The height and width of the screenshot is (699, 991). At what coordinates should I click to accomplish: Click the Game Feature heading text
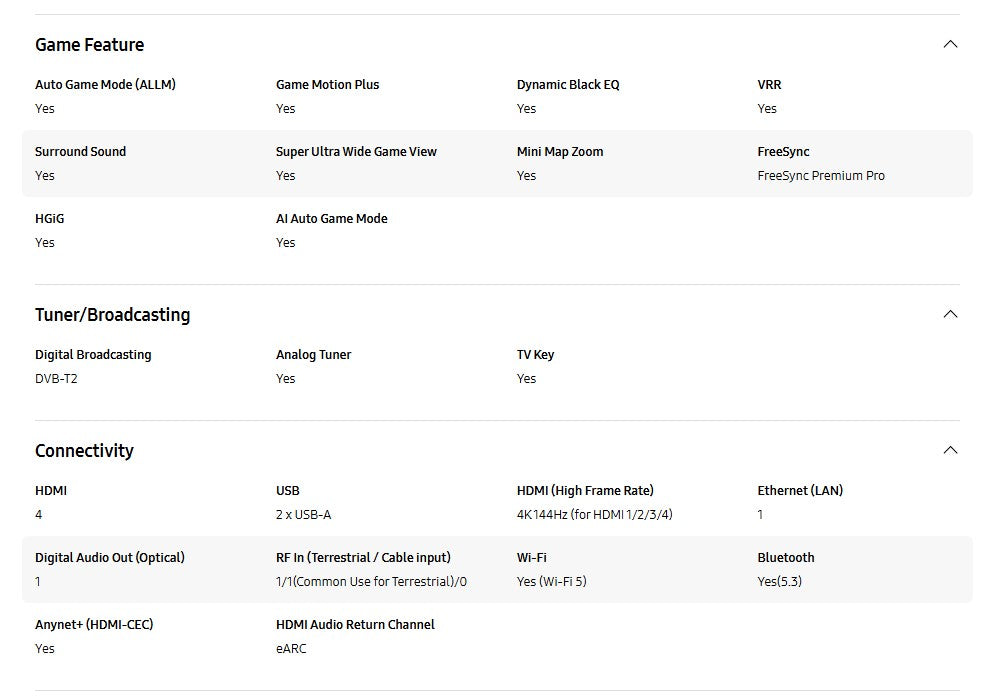point(89,45)
